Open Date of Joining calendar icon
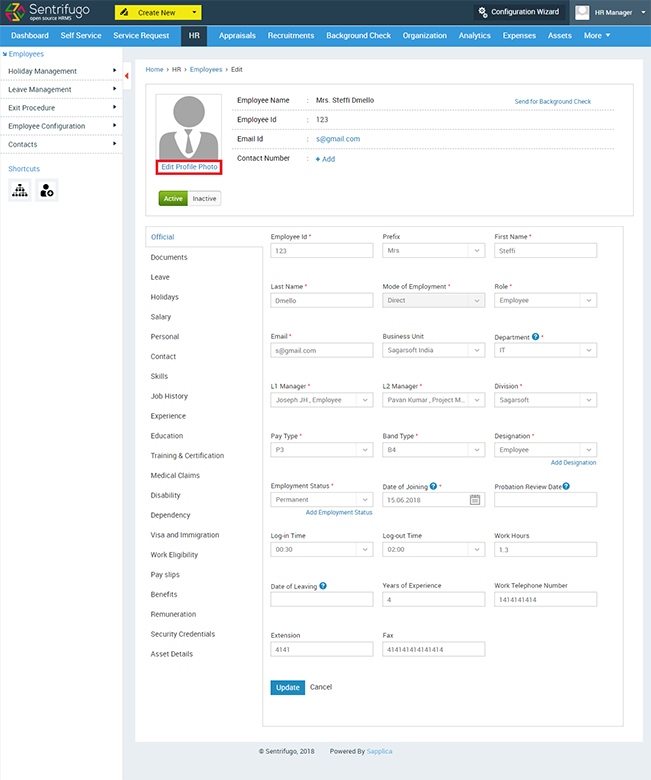651x780 pixels. [475, 499]
